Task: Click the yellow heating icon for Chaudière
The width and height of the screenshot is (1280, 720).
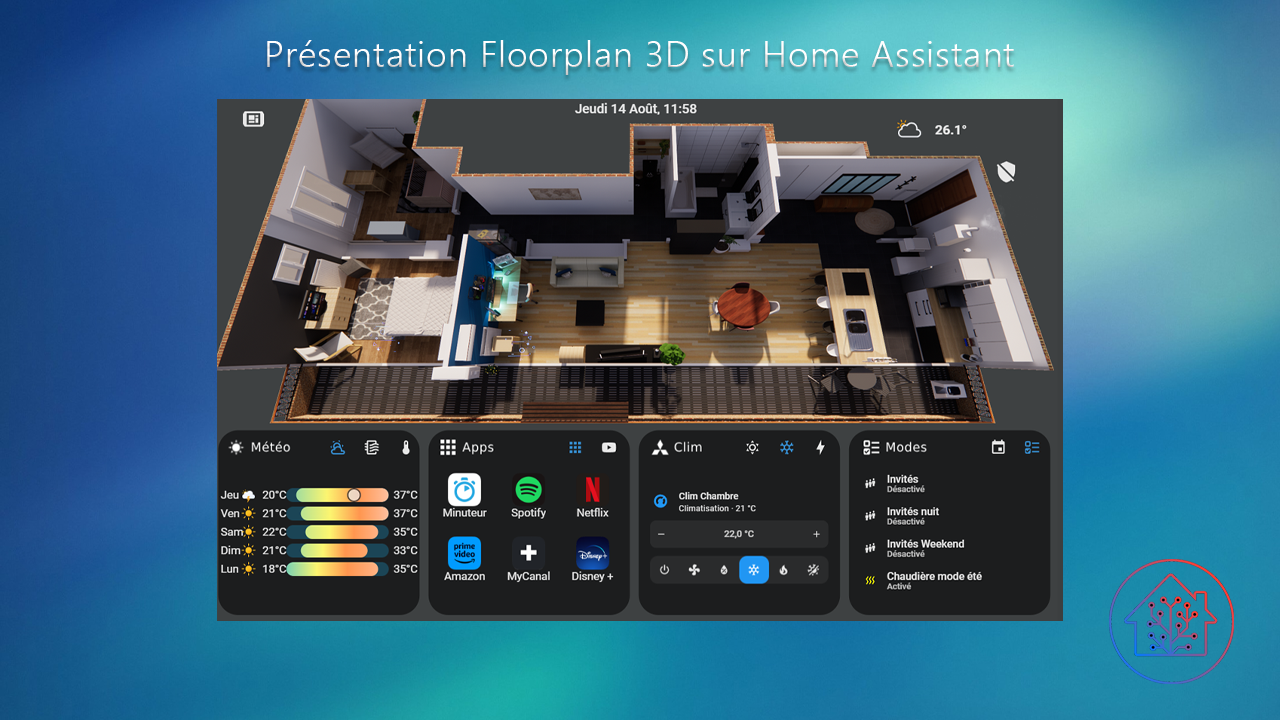Action: (x=870, y=580)
